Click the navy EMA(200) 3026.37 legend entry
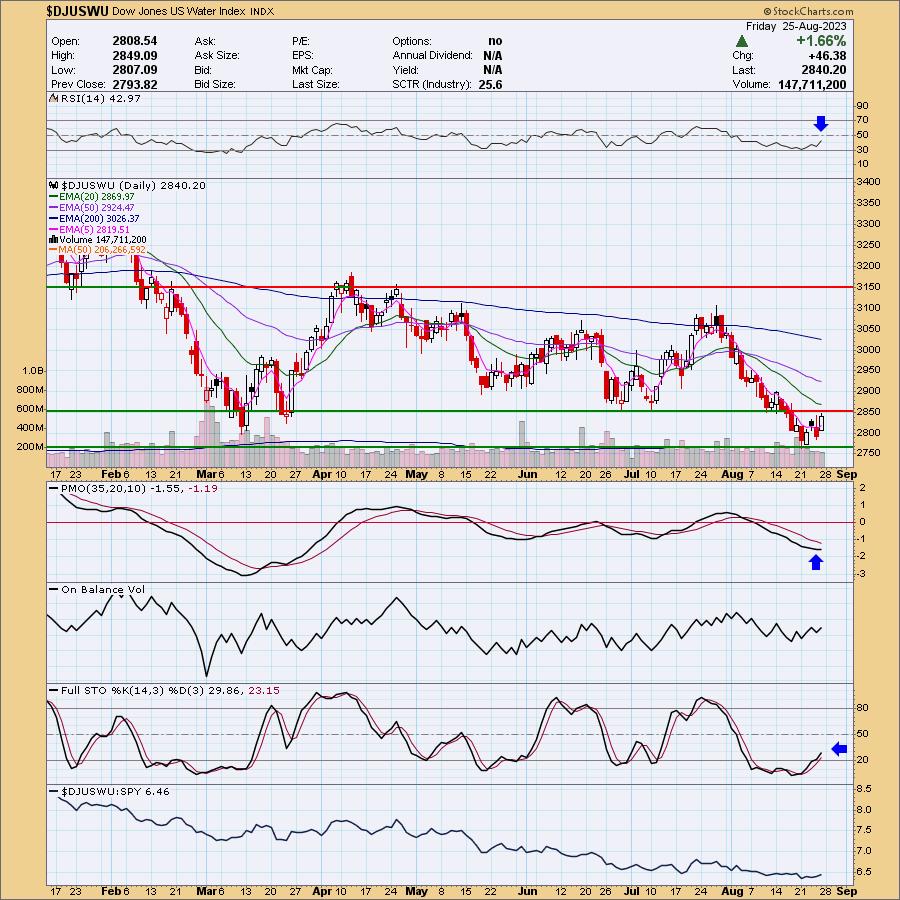Image resolution: width=900 pixels, height=900 pixels. pyautogui.click(x=95, y=218)
